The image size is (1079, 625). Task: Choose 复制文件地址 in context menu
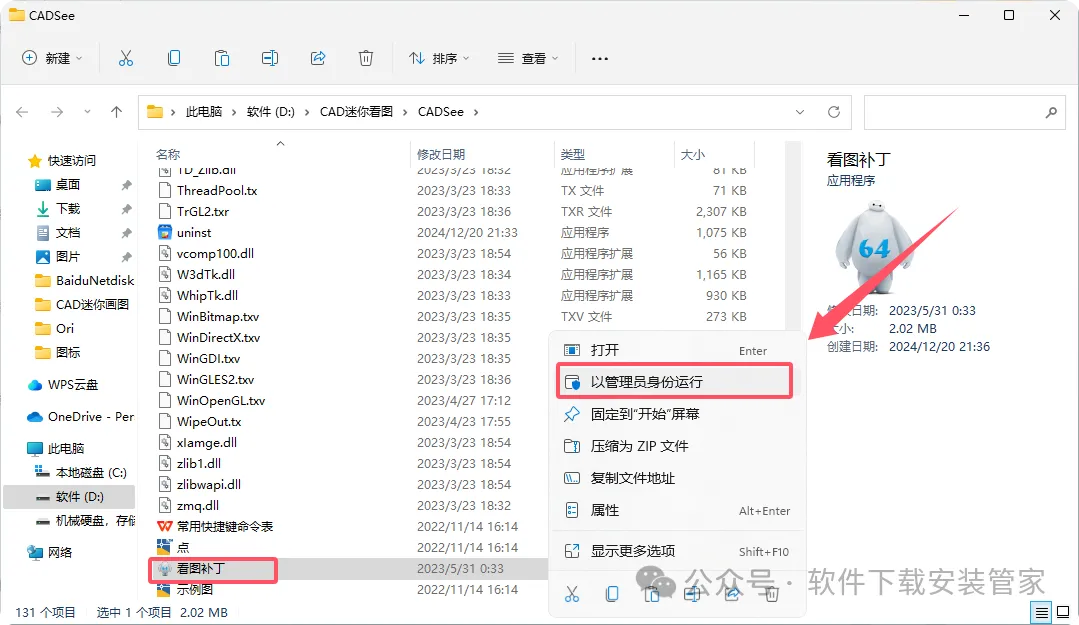pyautogui.click(x=676, y=478)
